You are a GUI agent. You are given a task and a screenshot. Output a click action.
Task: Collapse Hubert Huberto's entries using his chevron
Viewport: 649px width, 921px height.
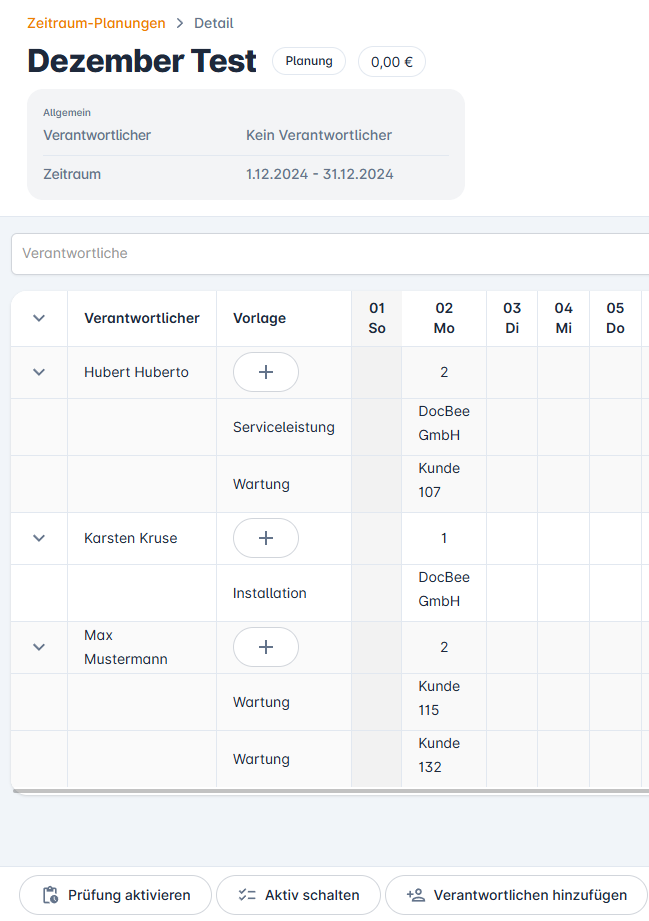click(38, 371)
